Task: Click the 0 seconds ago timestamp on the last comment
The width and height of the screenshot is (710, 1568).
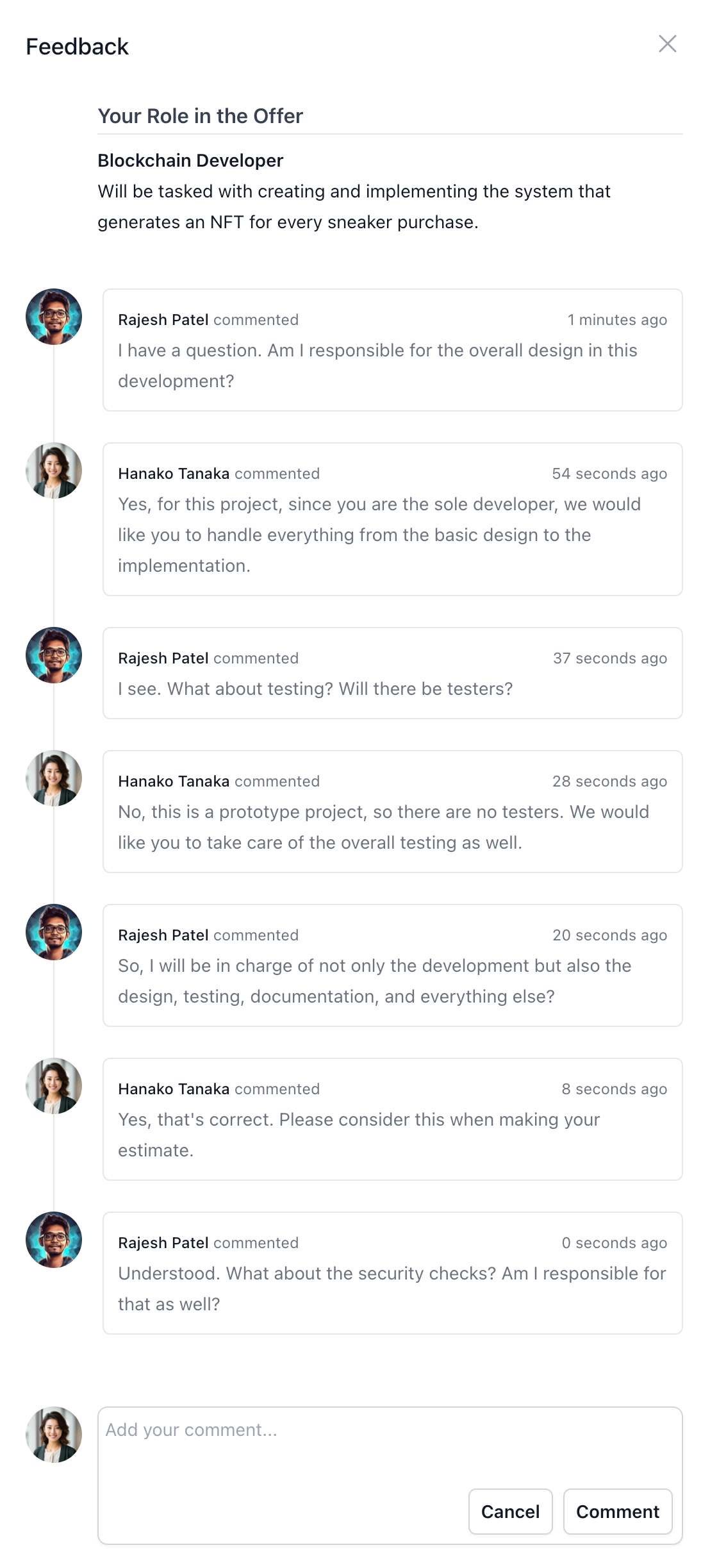Action: pyautogui.click(x=614, y=1242)
